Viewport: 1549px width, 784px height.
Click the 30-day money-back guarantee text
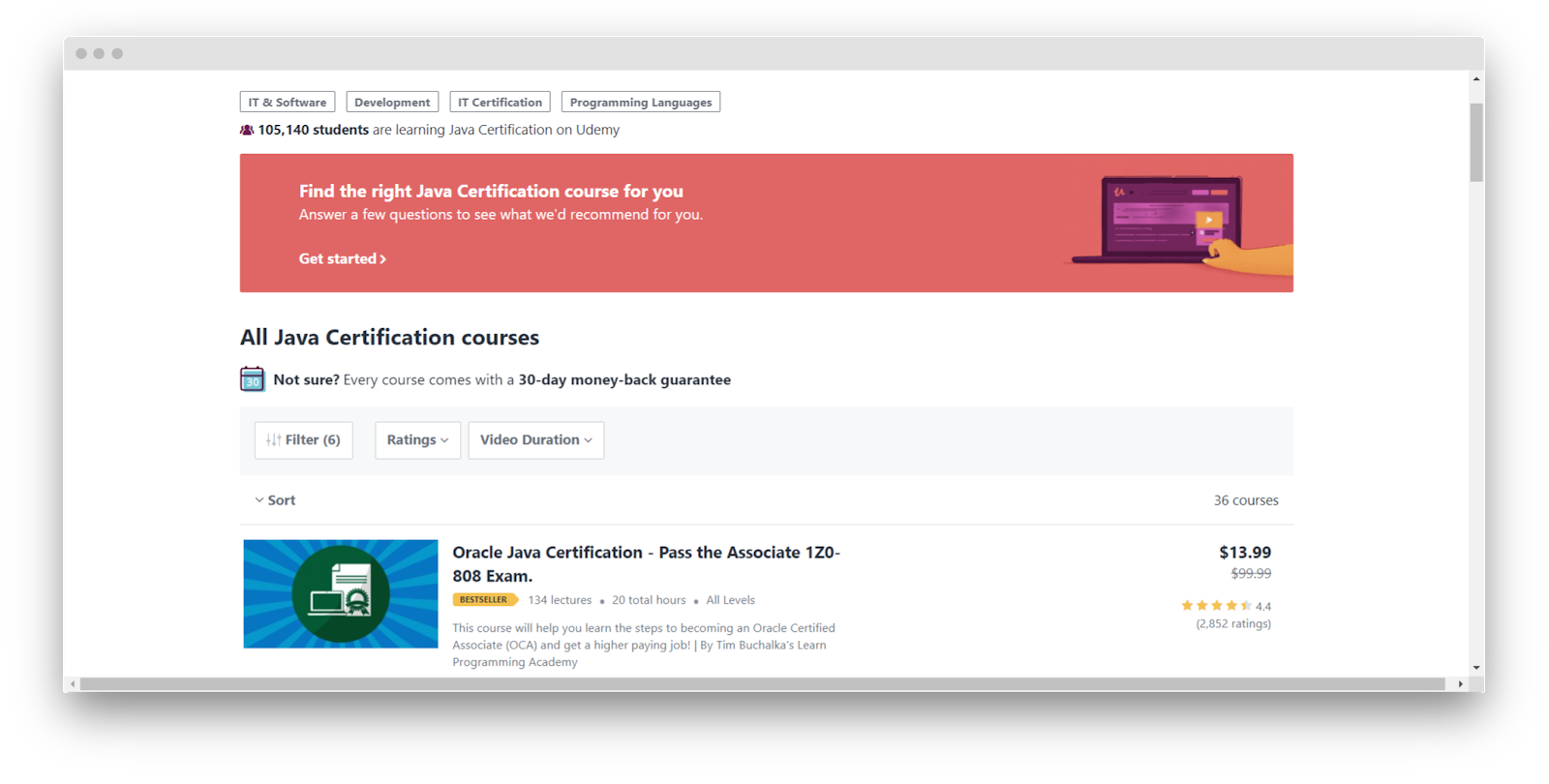pos(624,379)
